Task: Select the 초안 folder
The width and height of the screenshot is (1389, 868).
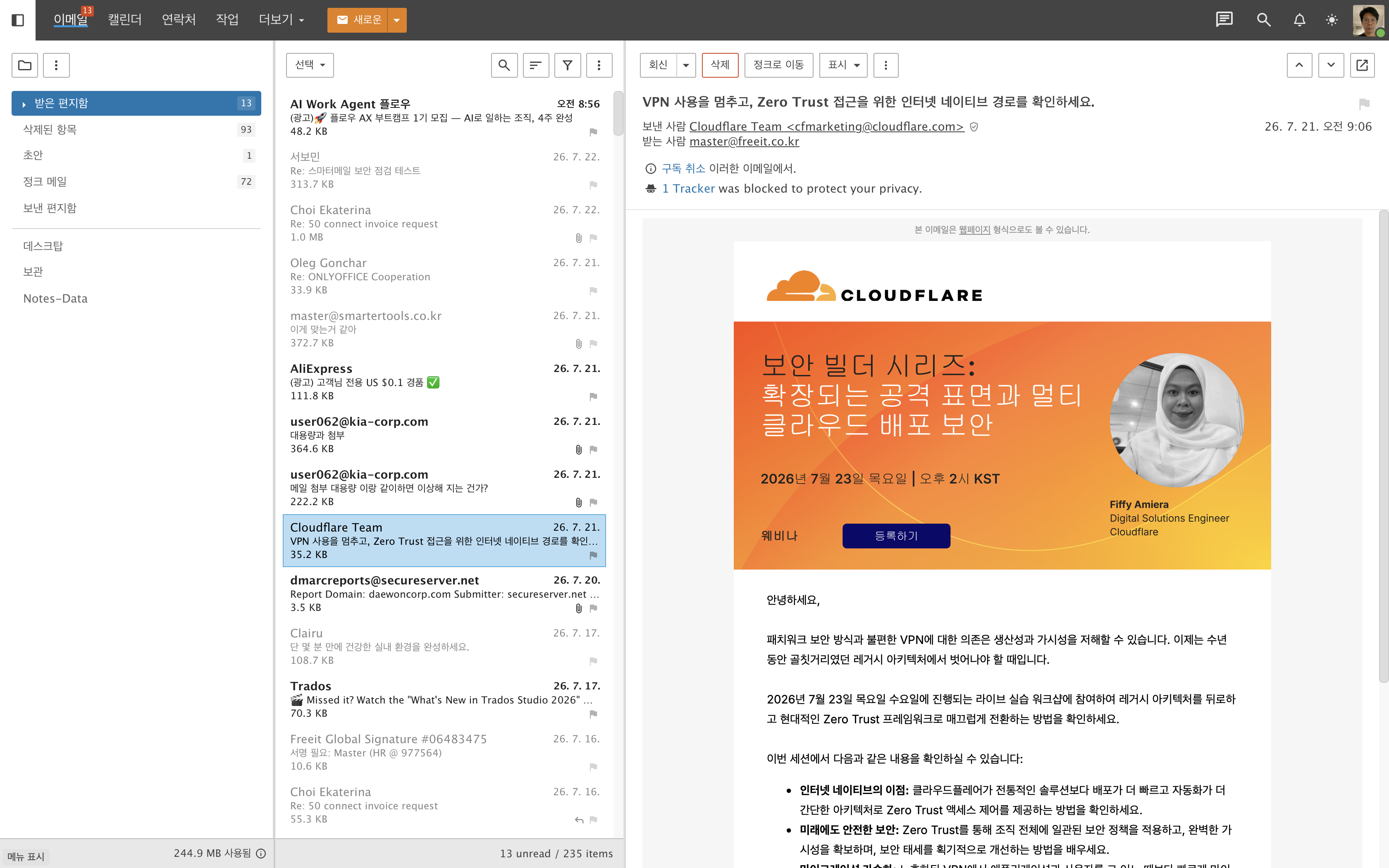Action: [x=136, y=155]
